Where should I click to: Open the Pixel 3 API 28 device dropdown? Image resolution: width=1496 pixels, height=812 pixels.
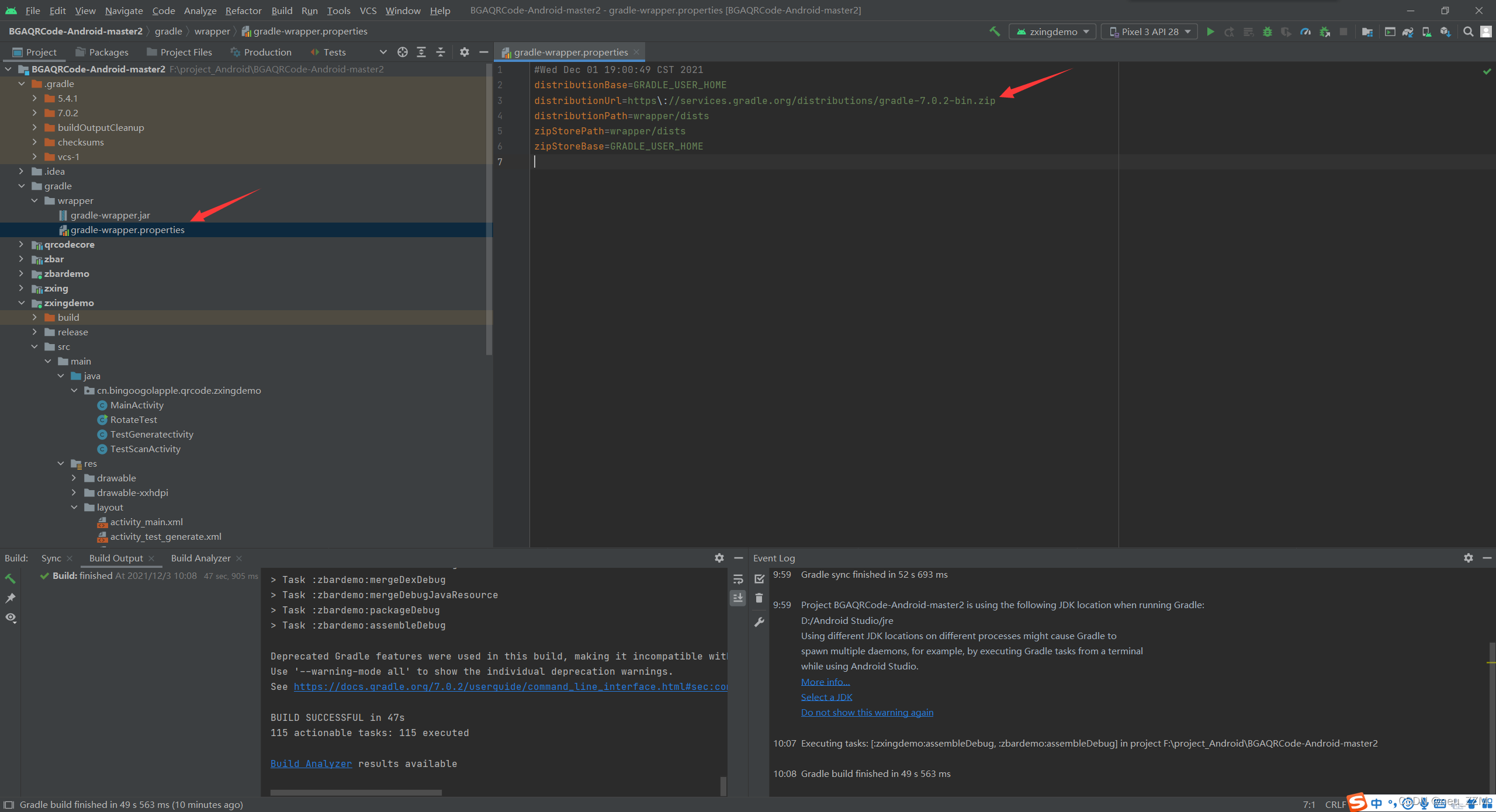1149,32
